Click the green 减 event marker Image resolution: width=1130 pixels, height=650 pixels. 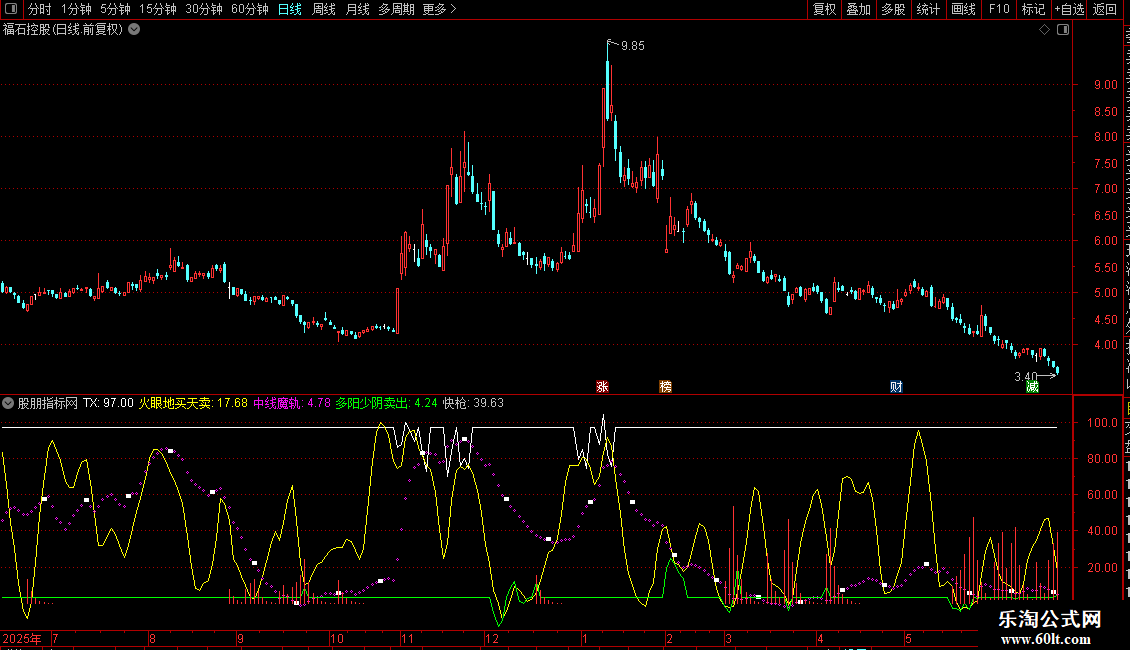point(1032,387)
